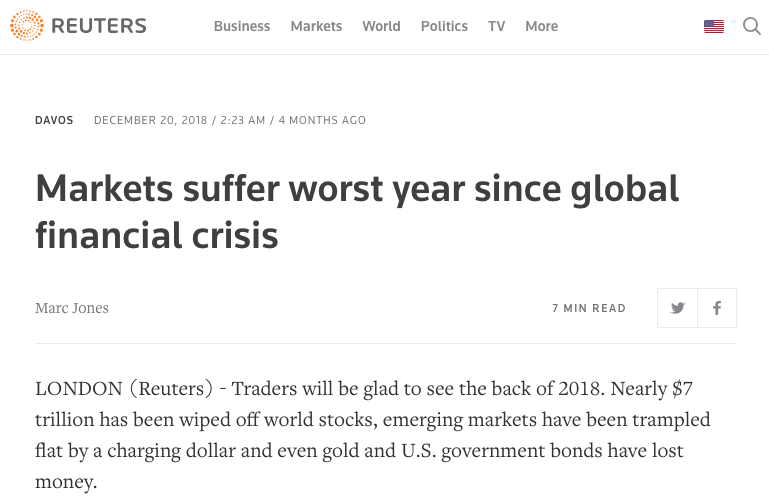Click the December 20, 2018 timestamp
Viewport: 769px width, 504px height.
pos(150,120)
